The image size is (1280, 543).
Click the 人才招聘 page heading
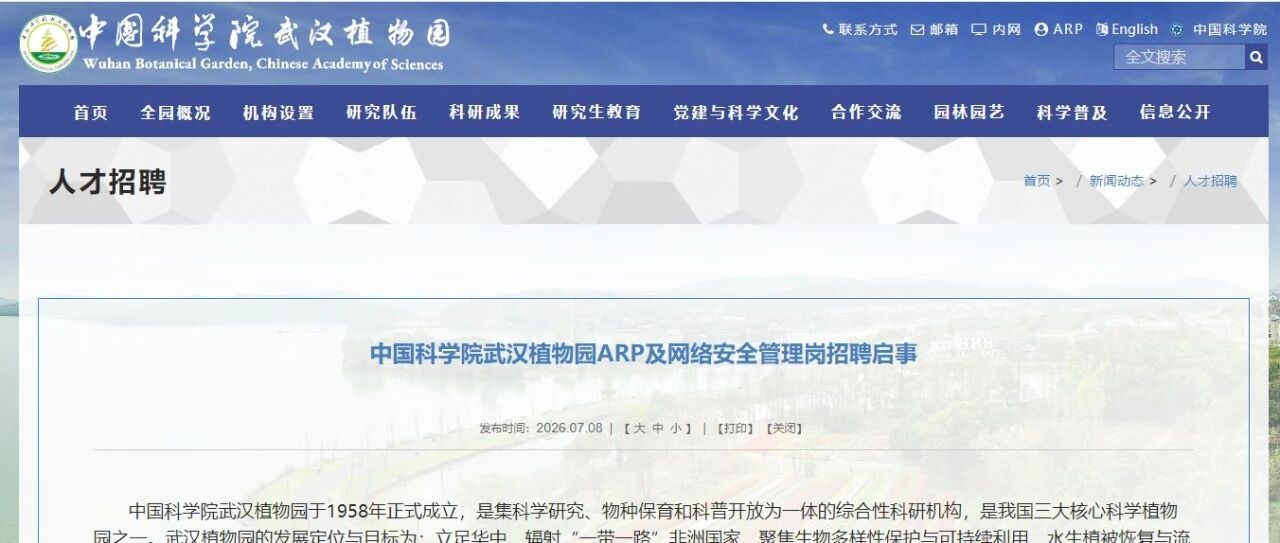[107, 182]
